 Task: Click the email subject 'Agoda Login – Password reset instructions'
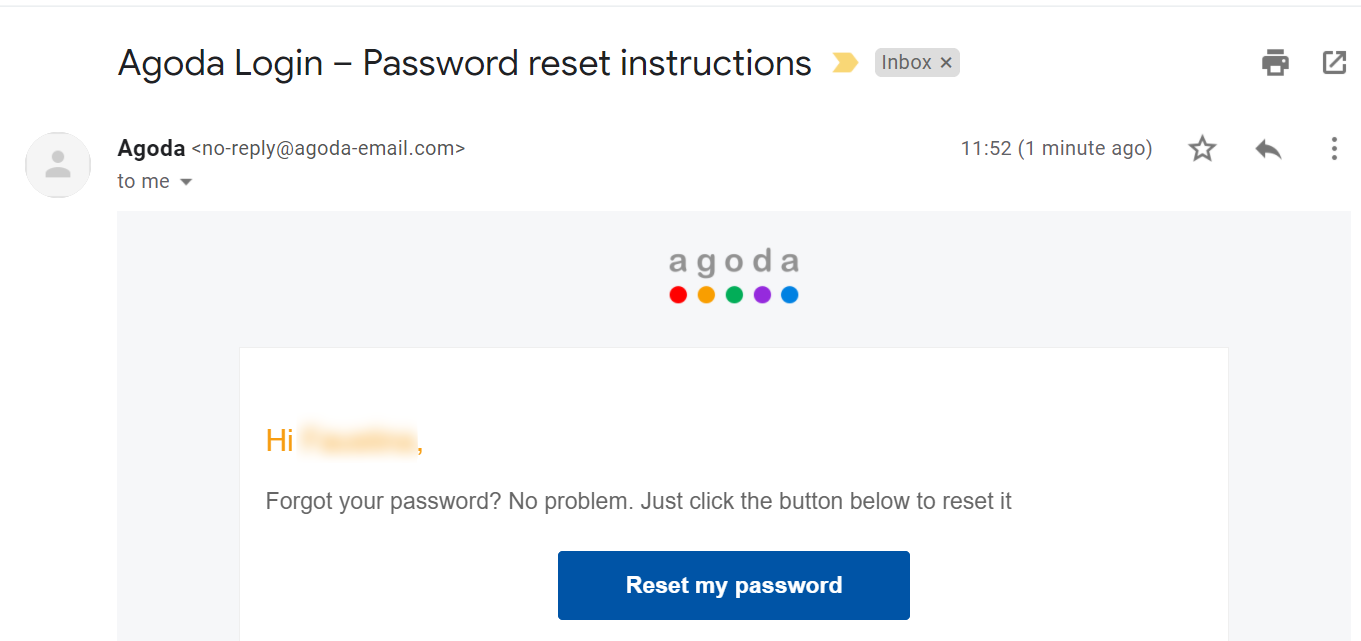[465, 63]
